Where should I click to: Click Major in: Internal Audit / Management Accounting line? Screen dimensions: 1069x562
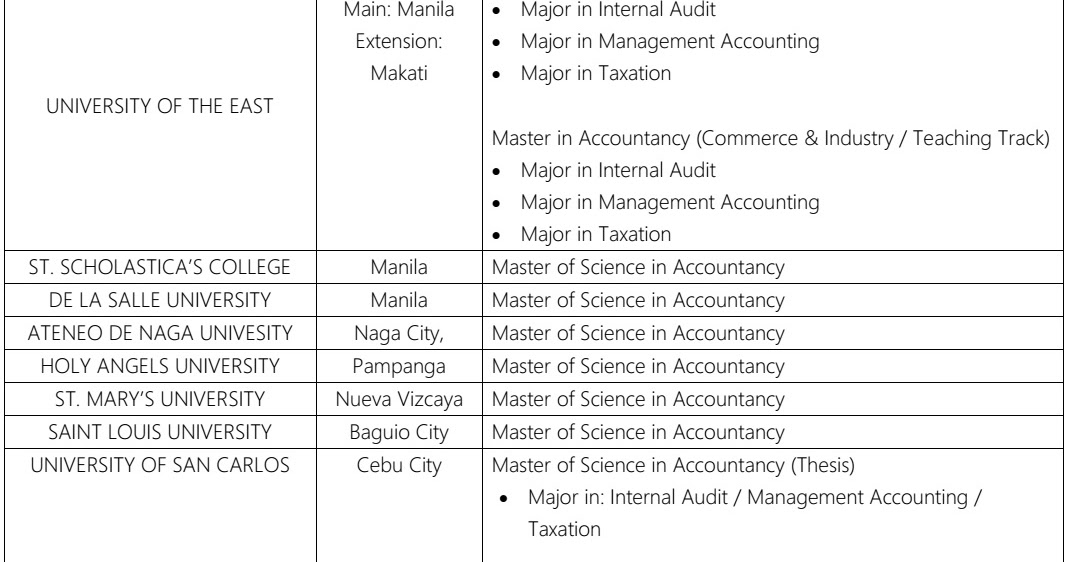[754, 498]
